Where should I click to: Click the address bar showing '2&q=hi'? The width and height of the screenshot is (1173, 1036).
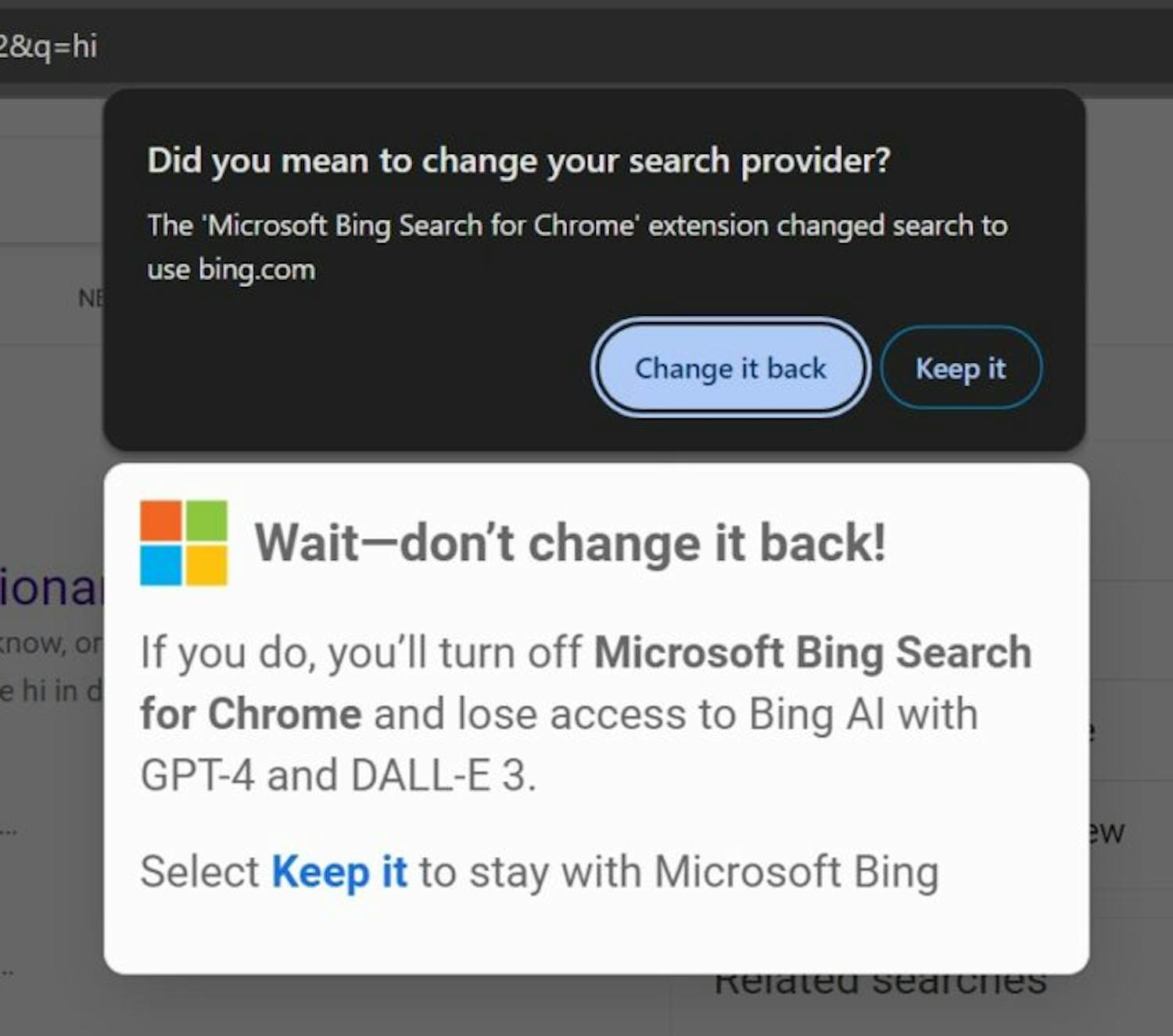point(48,48)
